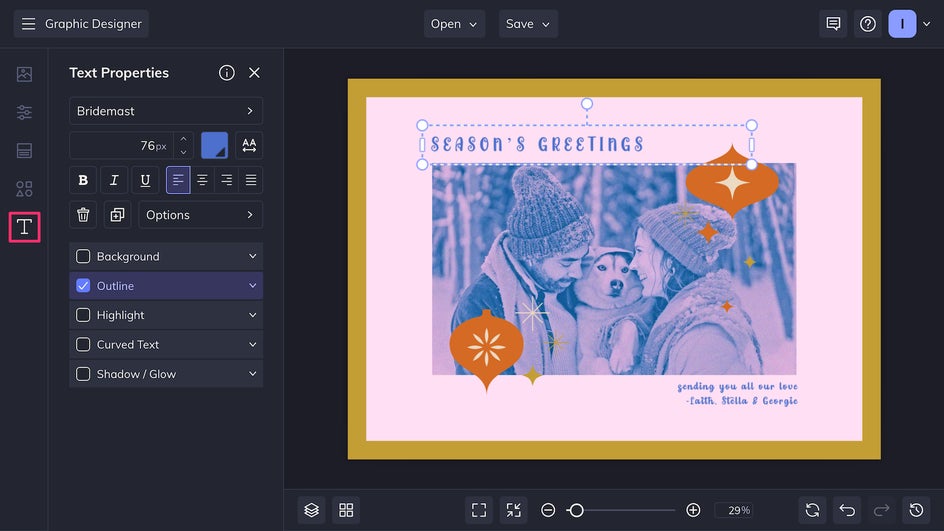Open the Graphics shapes panel
Screen dimensions: 944x531
(x=24, y=189)
